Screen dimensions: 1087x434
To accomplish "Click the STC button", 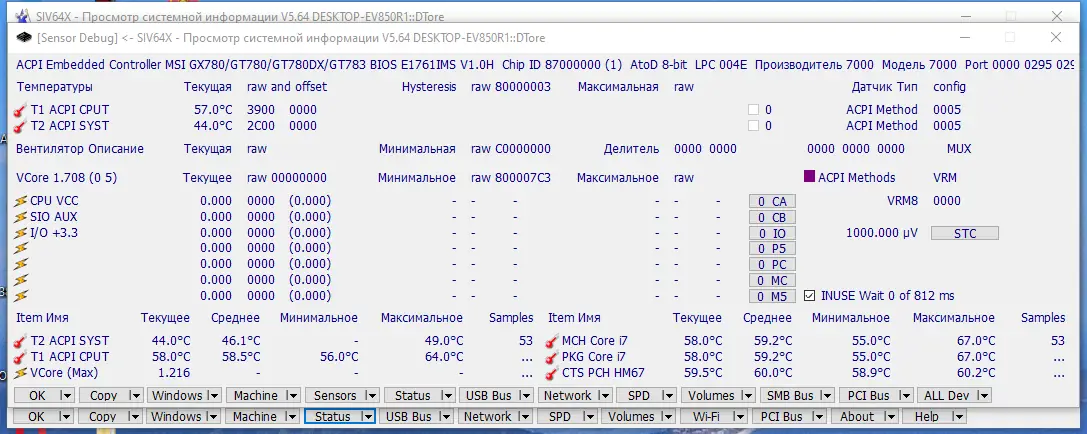I will [964, 234].
